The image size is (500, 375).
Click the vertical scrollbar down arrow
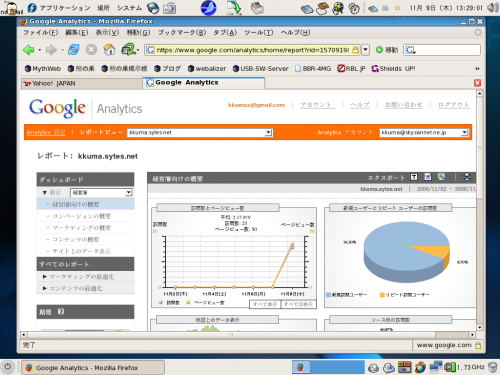pyautogui.click(x=480, y=327)
